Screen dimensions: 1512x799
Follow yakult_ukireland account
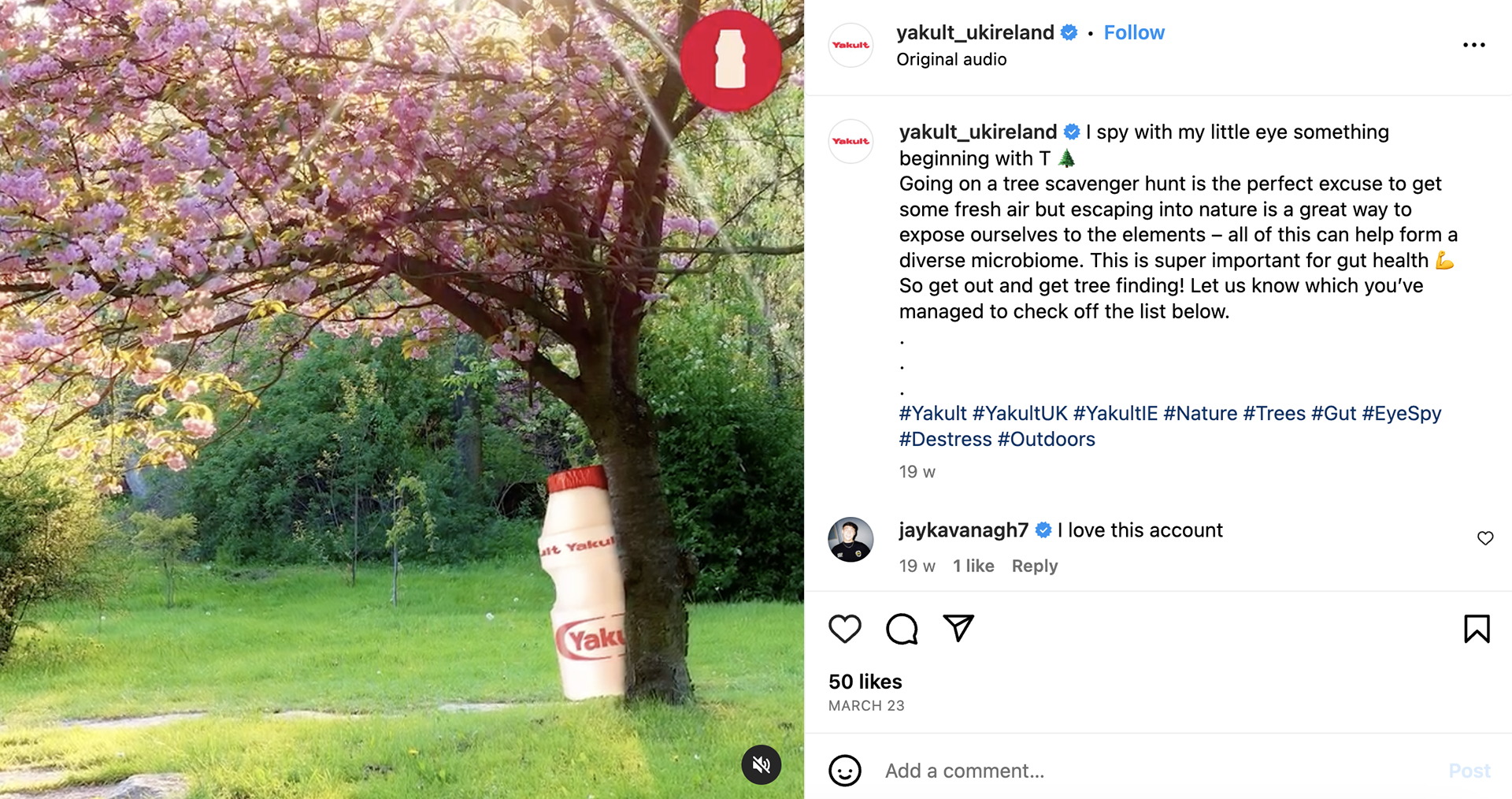pos(1134,32)
